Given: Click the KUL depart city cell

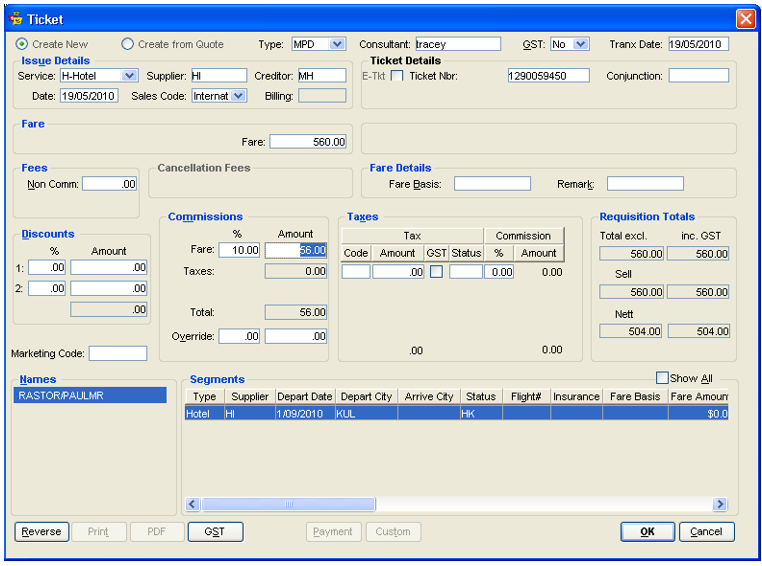Looking at the screenshot, I should 366,414.
